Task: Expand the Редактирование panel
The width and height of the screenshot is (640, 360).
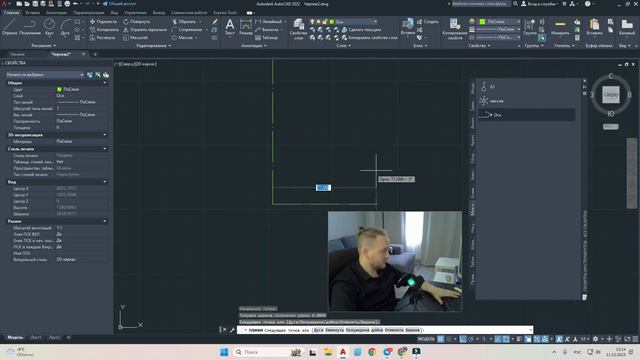Action: (x=154, y=46)
